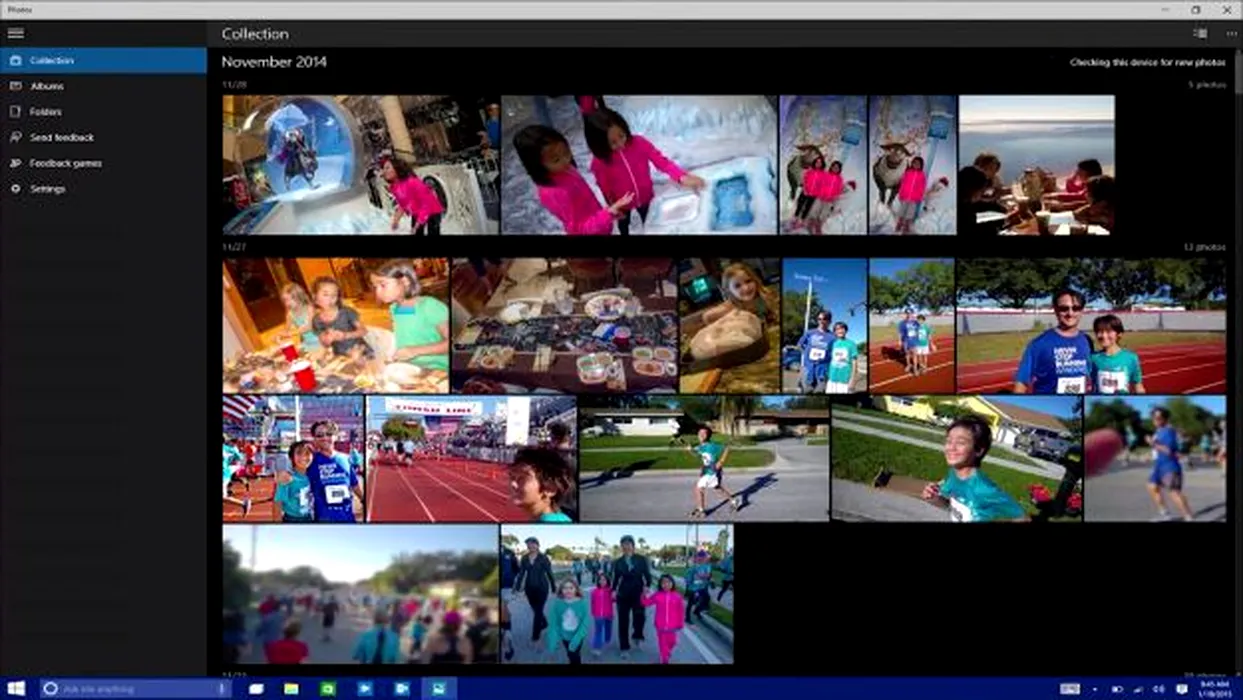Open the finish line track photo

[x=471, y=458]
